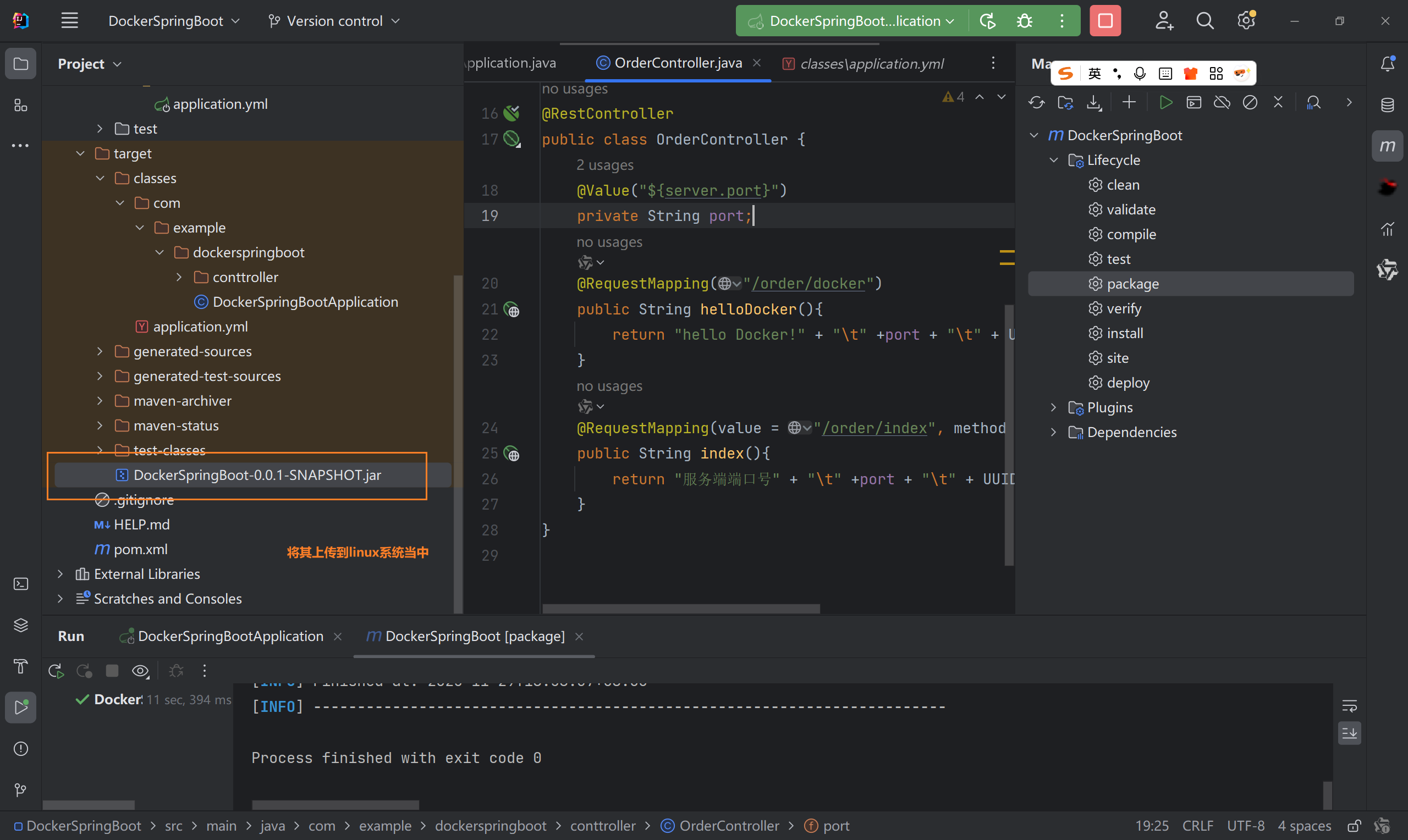Click the Download Sources icon in Maven toolbar
1408x840 pixels.
click(1094, 102)
